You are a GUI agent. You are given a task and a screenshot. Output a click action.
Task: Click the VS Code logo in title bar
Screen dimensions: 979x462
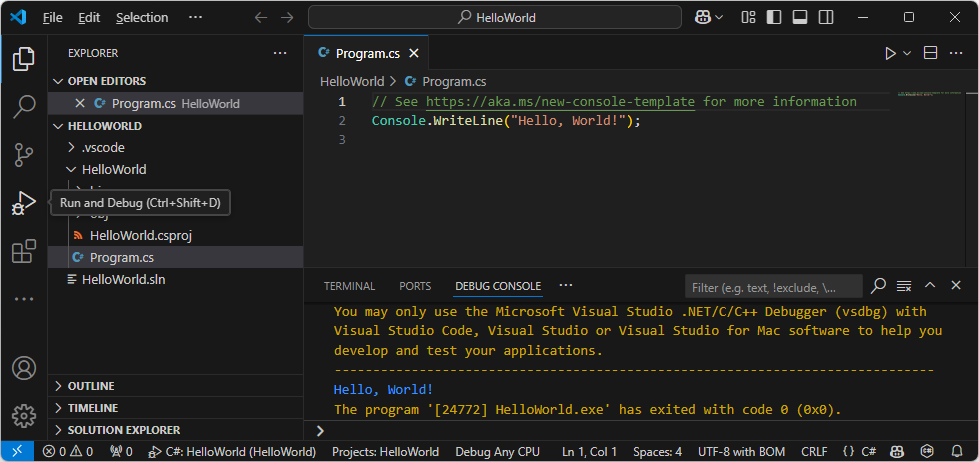(x=18, y=17)
